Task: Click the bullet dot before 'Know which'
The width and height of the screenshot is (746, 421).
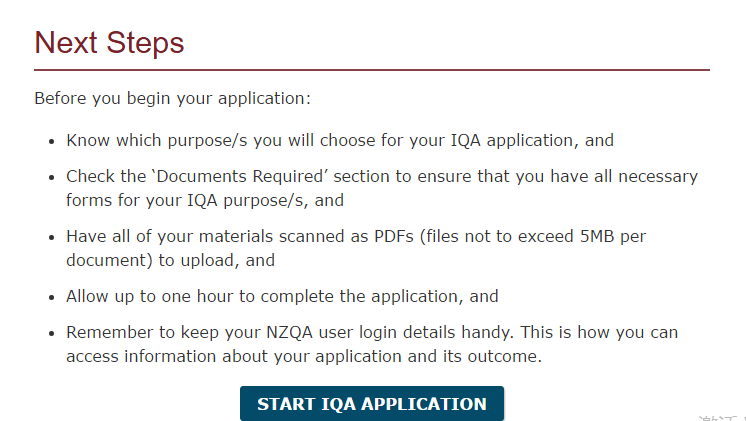Action: pos(52,141)
